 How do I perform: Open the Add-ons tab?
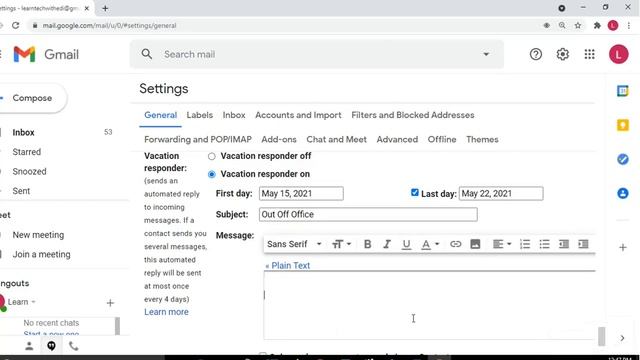[279, 140]
